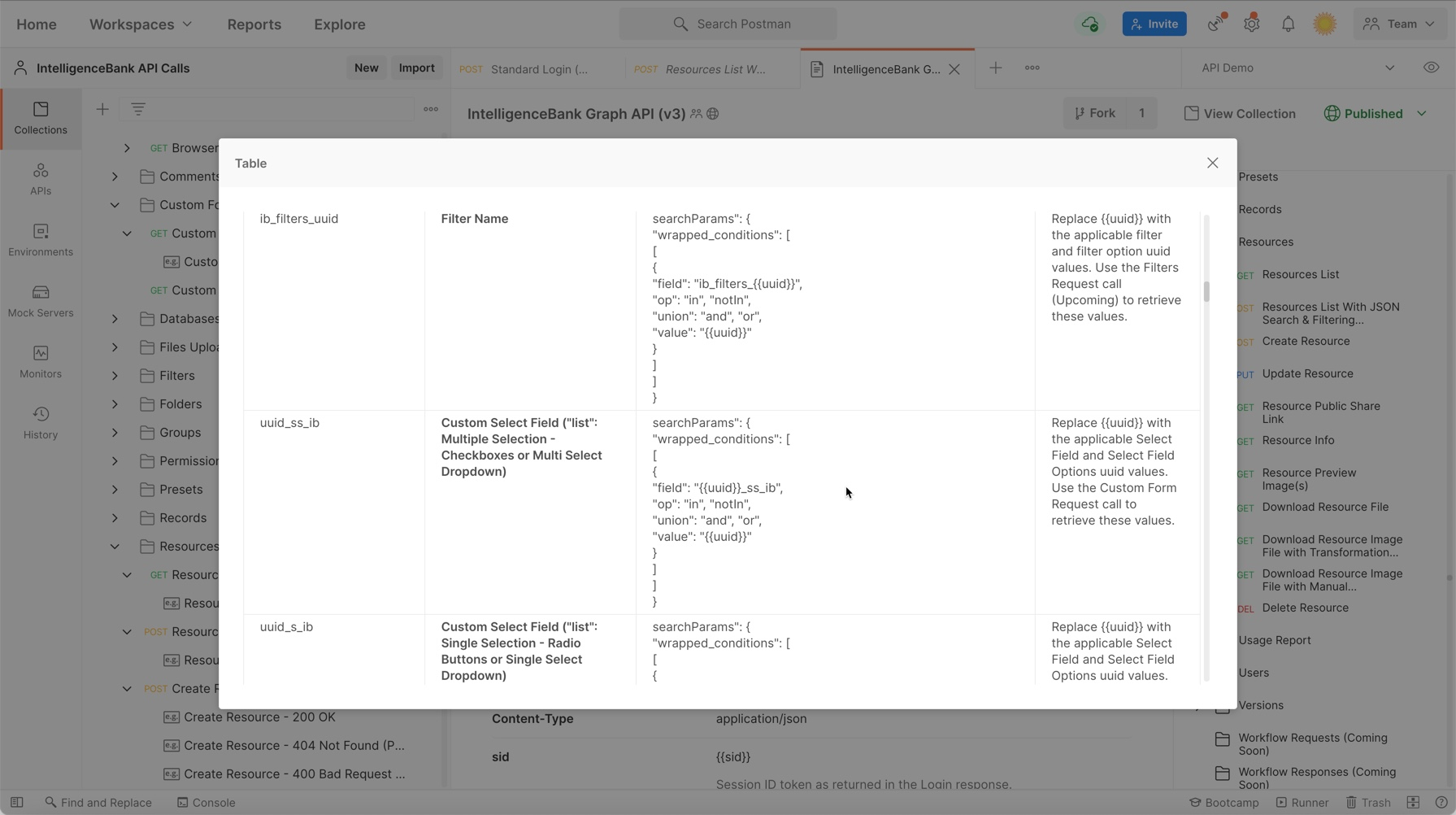
Task: Launch the Runner from status bar
Action: click(1302, 803)
